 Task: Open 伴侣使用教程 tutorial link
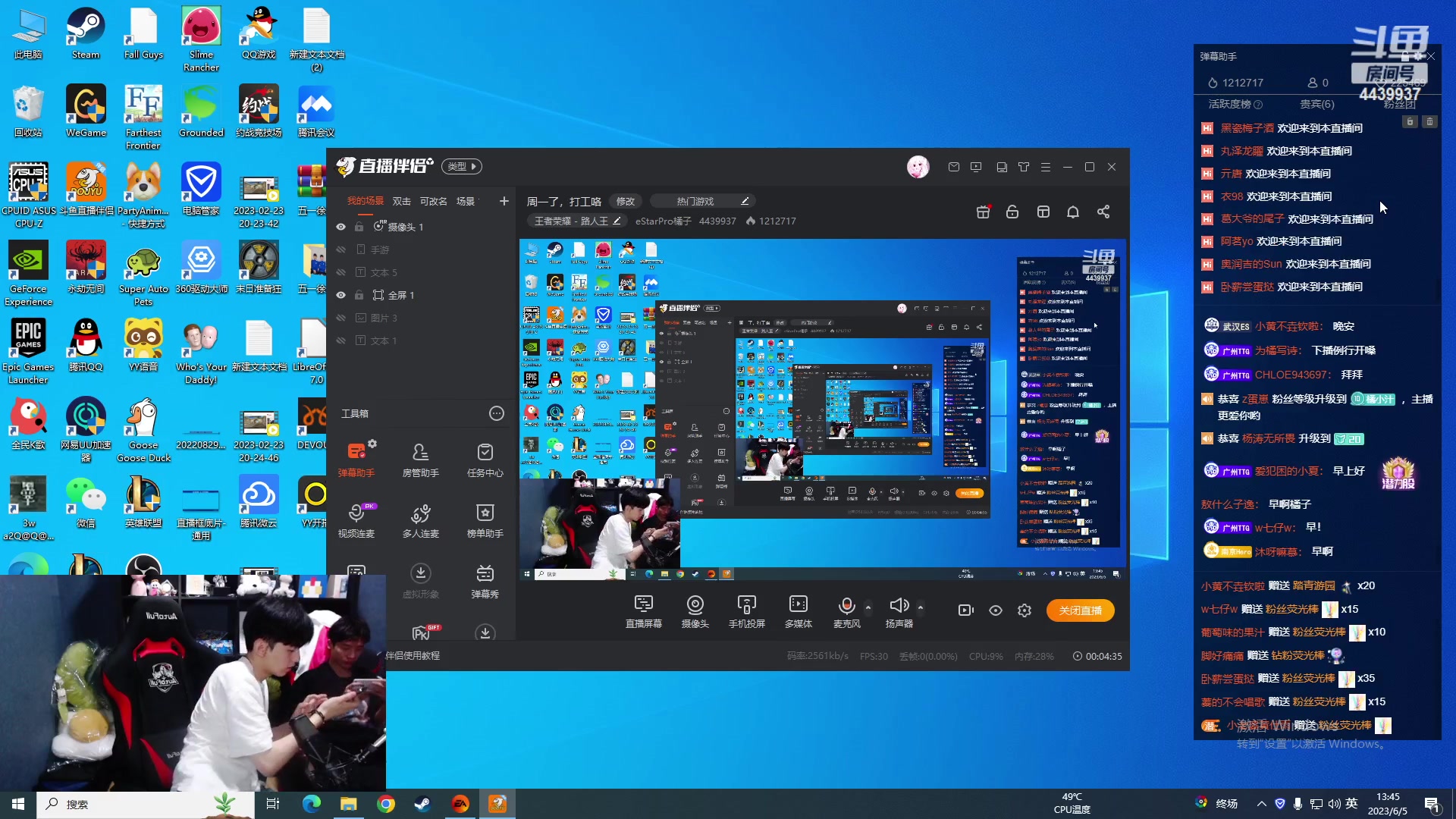(x=413, y=656)
